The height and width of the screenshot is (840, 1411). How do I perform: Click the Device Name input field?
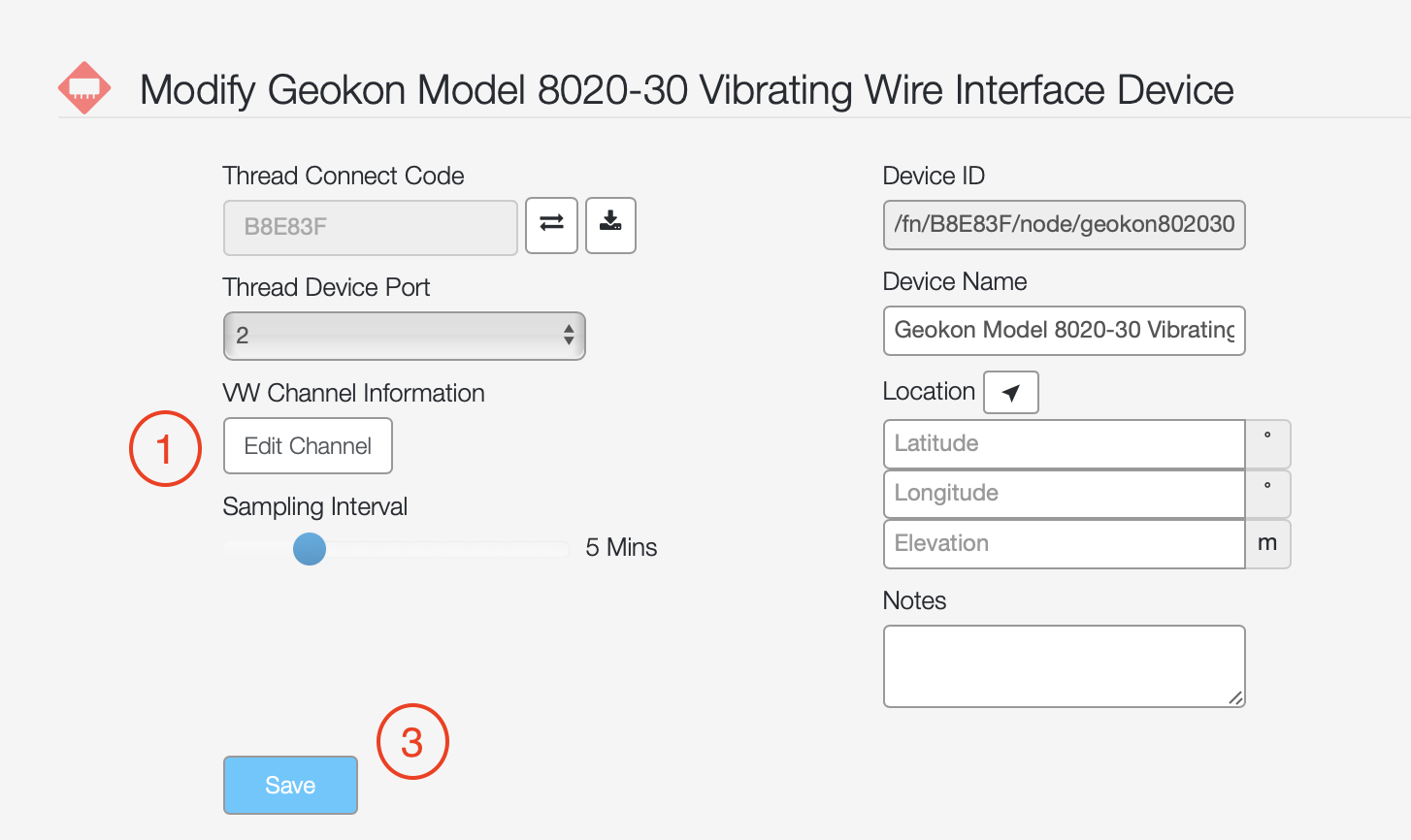1065,331
